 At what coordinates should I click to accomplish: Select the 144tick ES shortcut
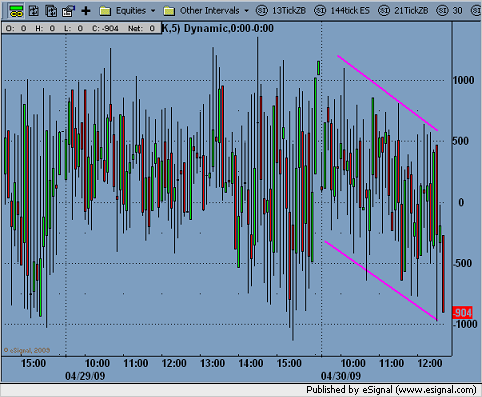tap(350, 11)
